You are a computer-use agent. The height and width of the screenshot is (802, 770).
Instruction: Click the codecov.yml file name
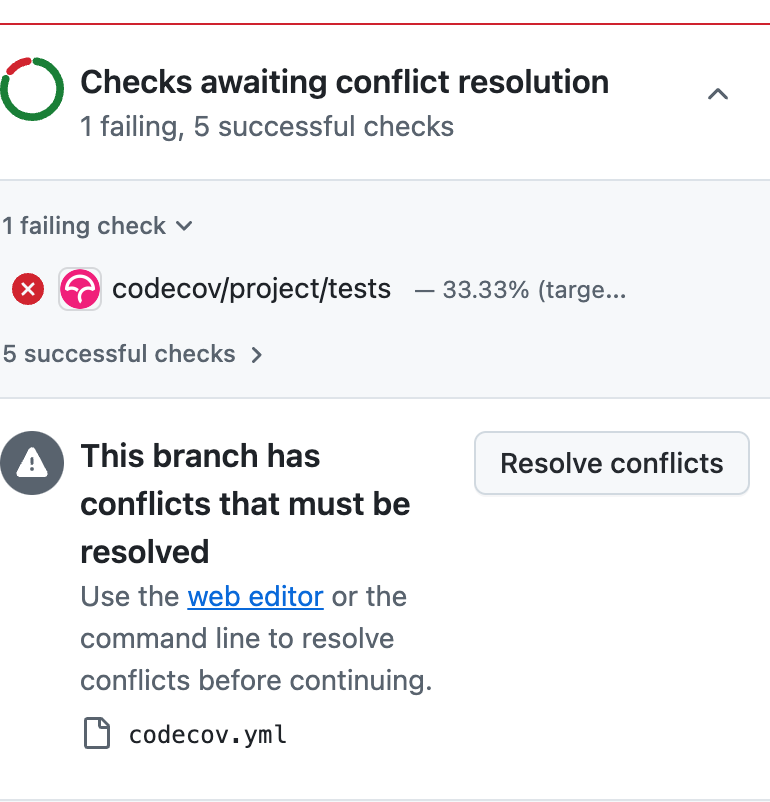[207, 733]
